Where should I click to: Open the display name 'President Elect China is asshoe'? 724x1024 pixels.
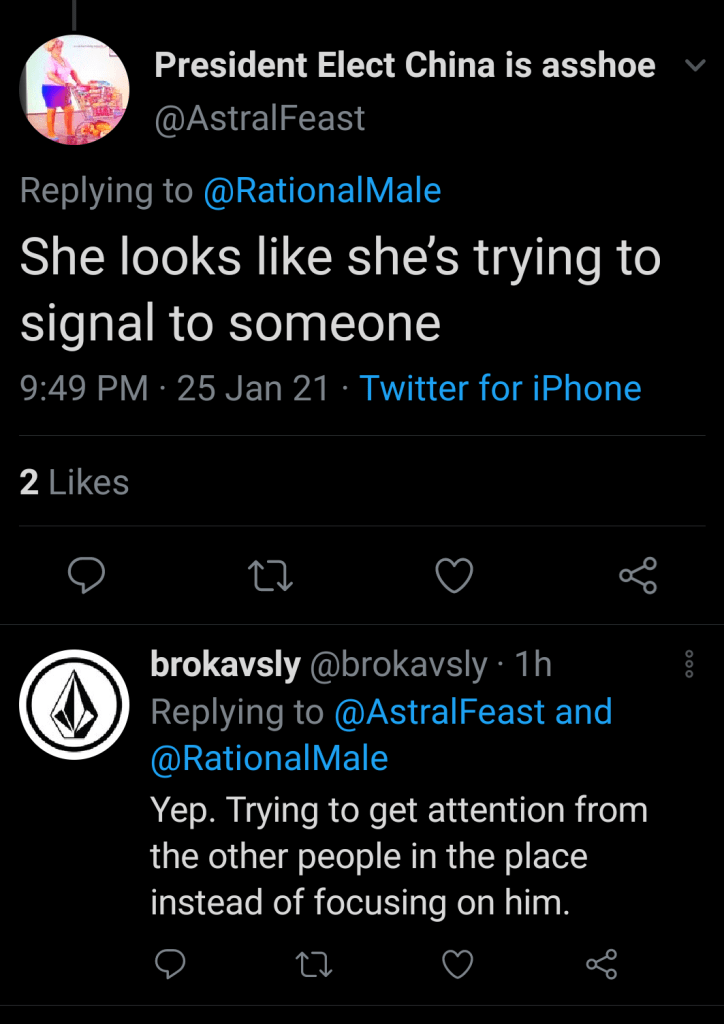[x=405, y=66]
